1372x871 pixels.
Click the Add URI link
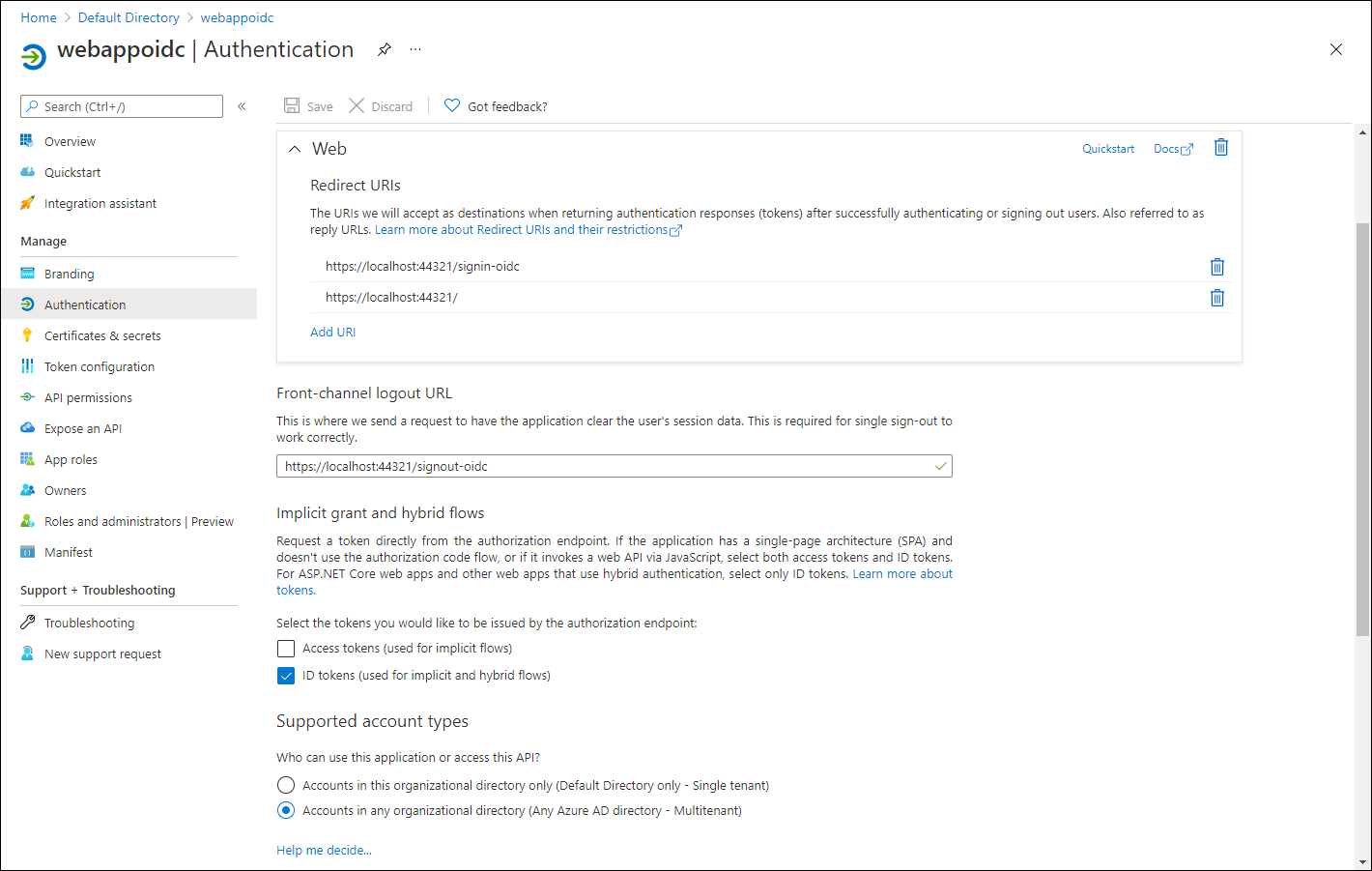(x=332, y=332)
